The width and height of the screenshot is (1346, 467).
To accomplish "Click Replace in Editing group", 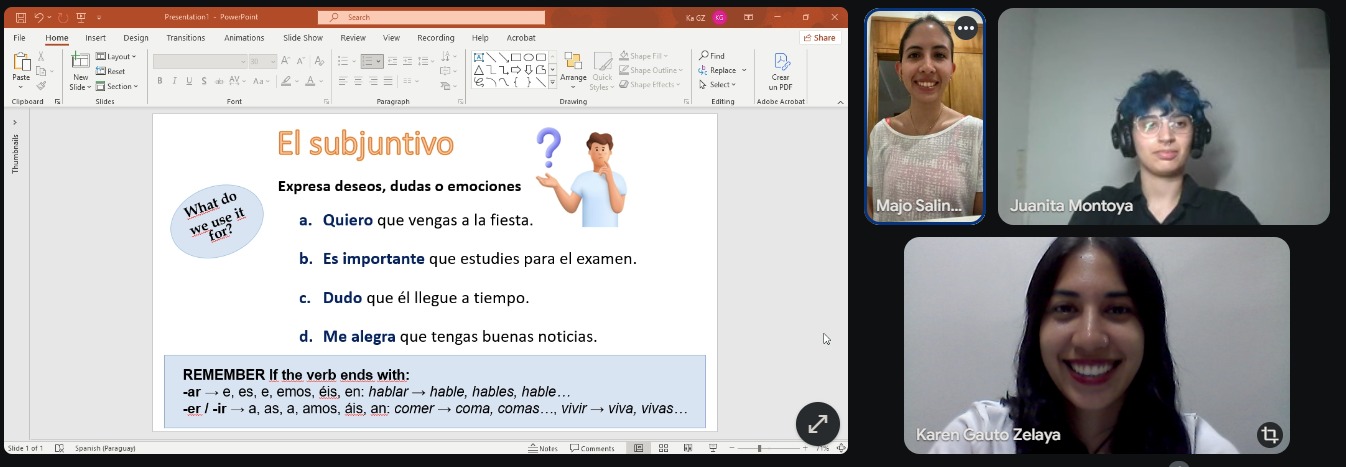I will (722, 70).
